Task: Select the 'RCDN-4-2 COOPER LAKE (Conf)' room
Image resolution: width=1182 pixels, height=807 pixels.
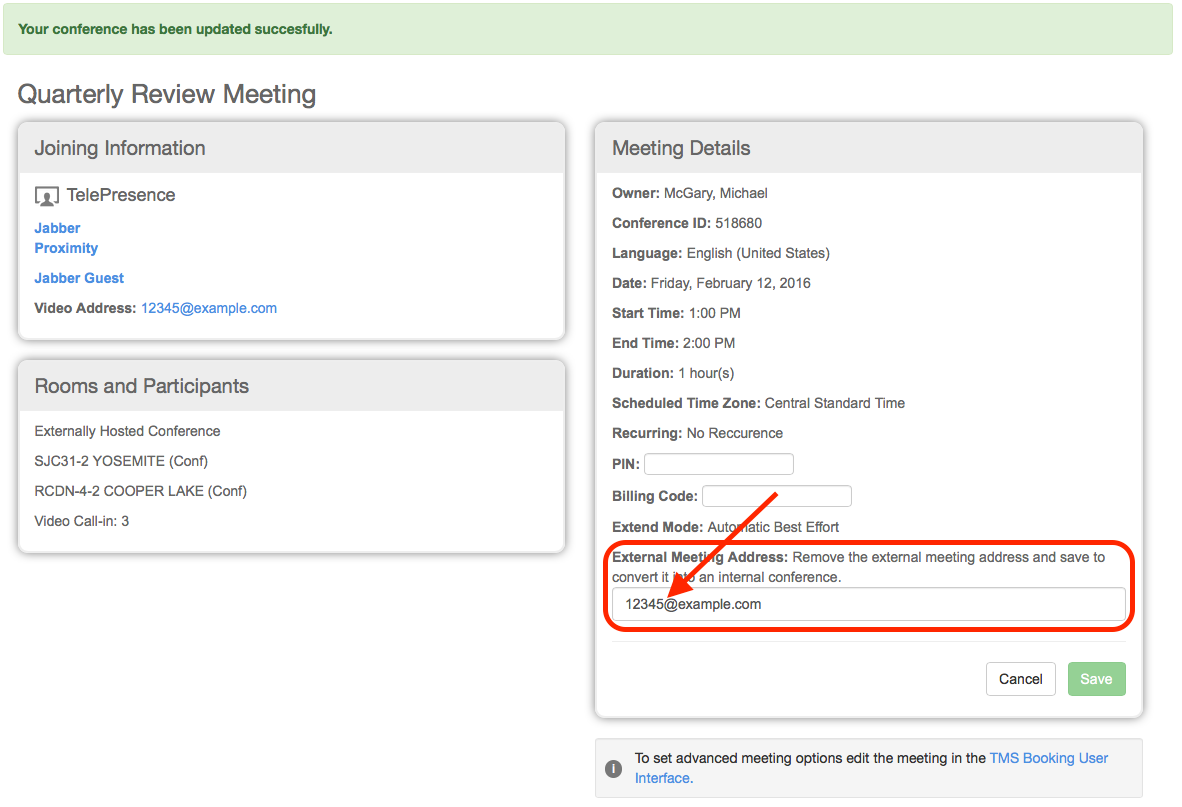Action: pos(141,491)
